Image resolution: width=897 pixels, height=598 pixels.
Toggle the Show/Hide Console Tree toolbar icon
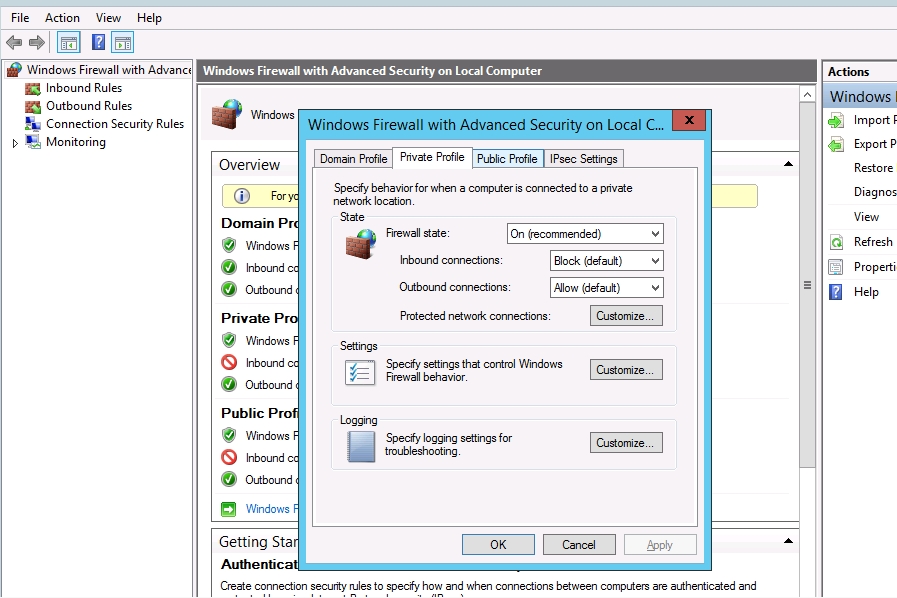point(69,42)
